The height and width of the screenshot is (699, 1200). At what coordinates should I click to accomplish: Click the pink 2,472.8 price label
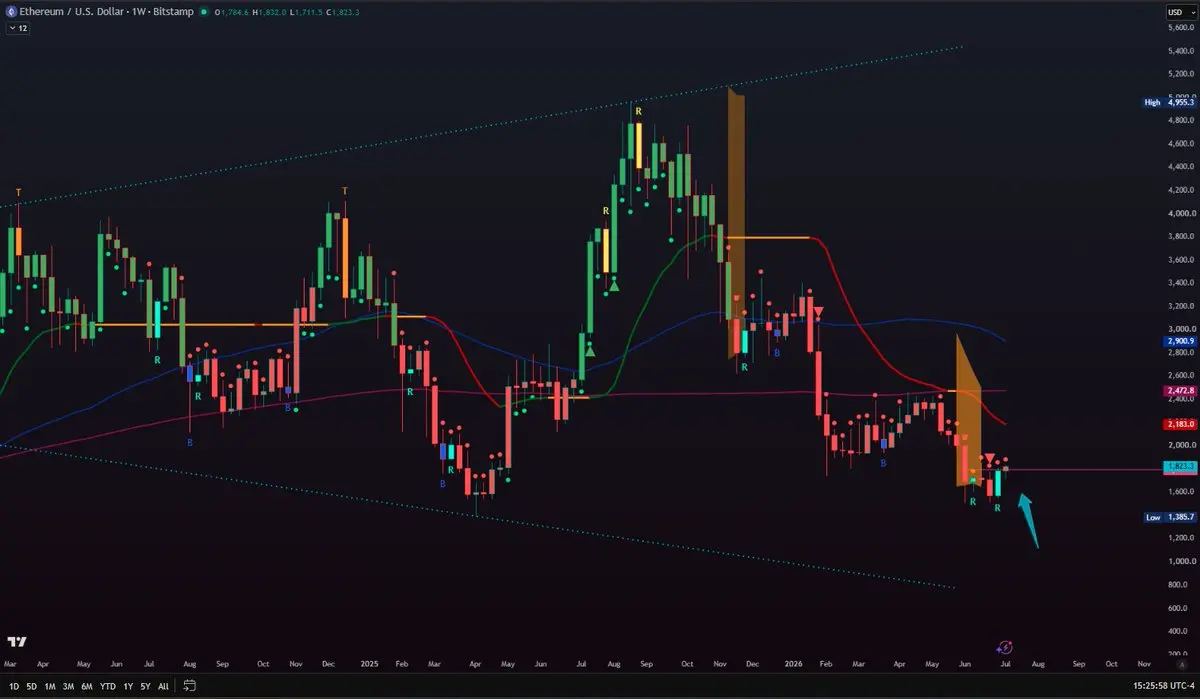click(1178, 389)
